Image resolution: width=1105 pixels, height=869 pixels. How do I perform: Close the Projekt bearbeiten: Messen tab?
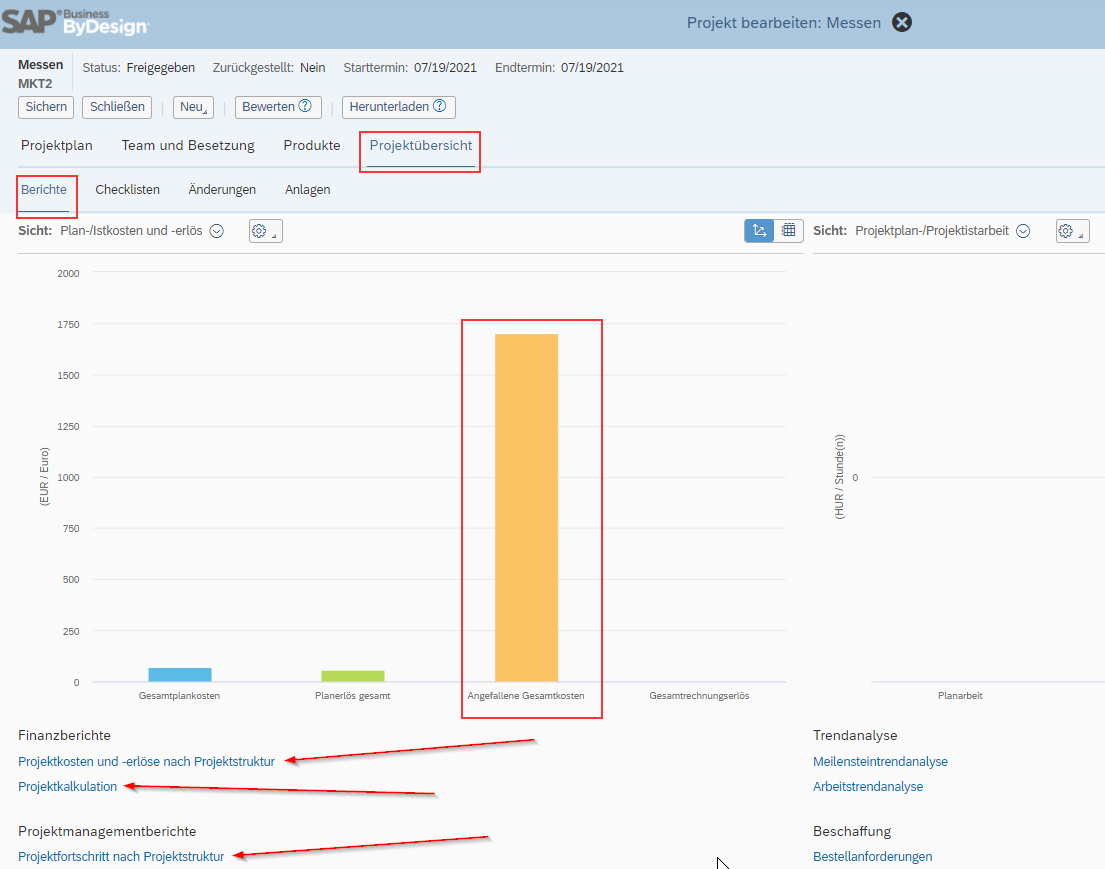tap(901, 23)
